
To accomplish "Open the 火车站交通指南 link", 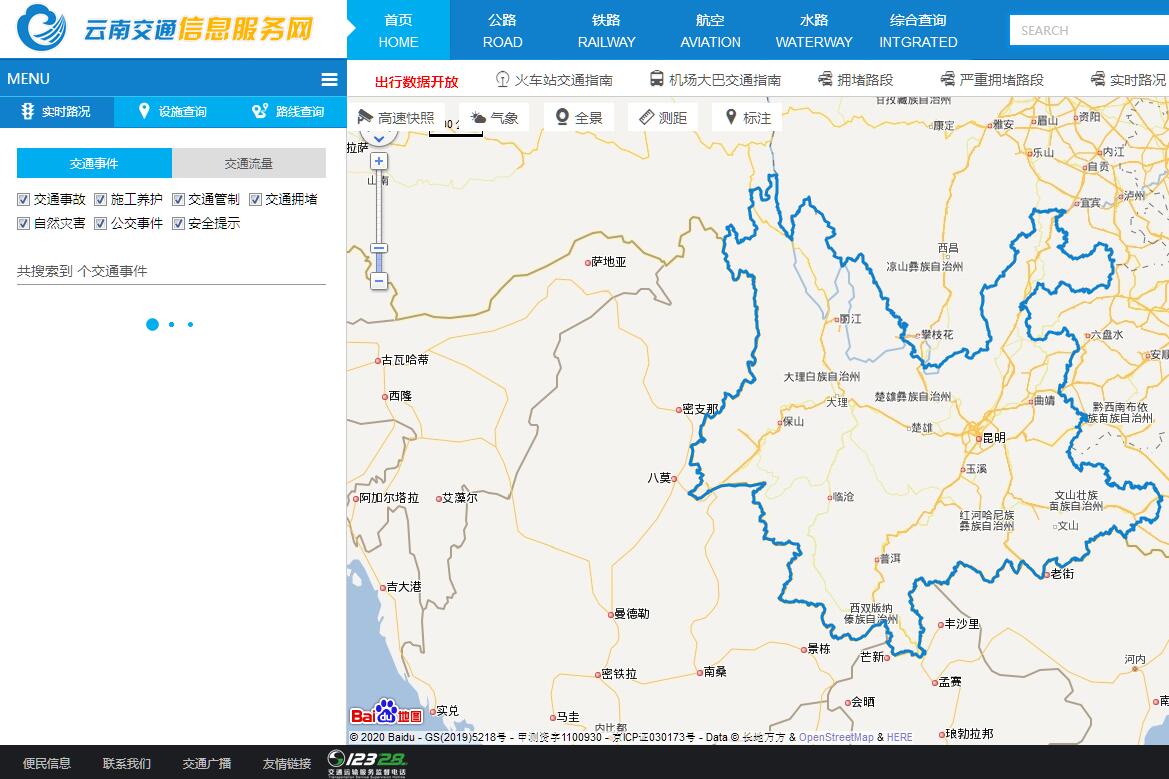I will click(x=554, y=80).
